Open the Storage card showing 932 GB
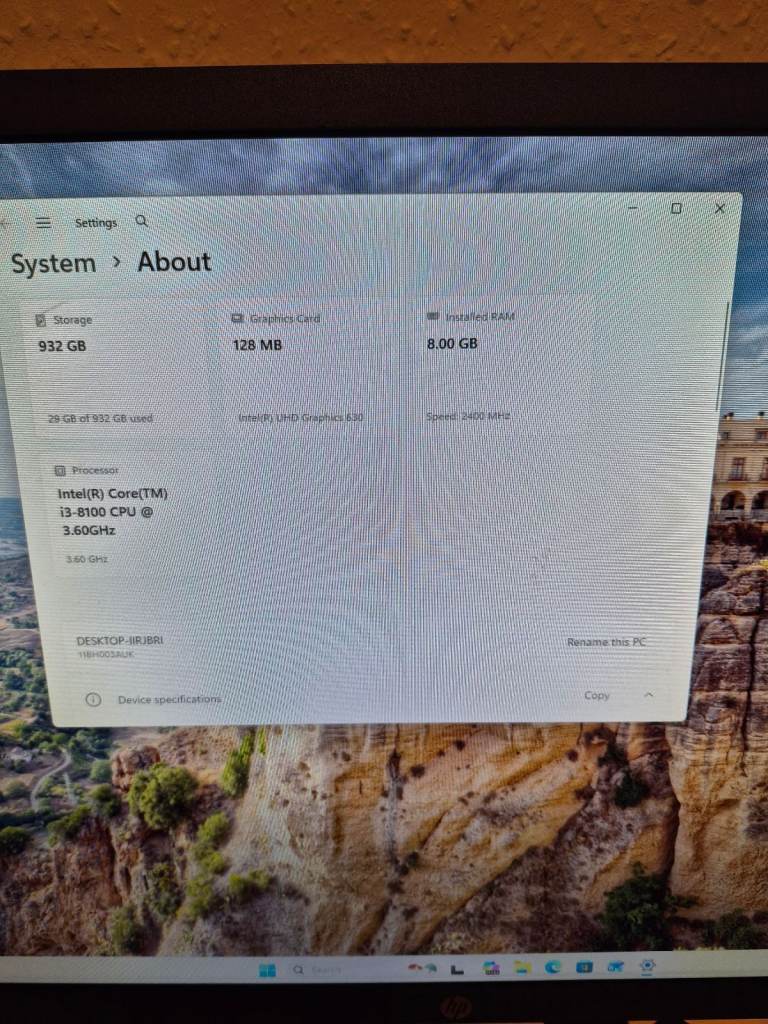Viewport: 768px width, 1024px height. 118,371
